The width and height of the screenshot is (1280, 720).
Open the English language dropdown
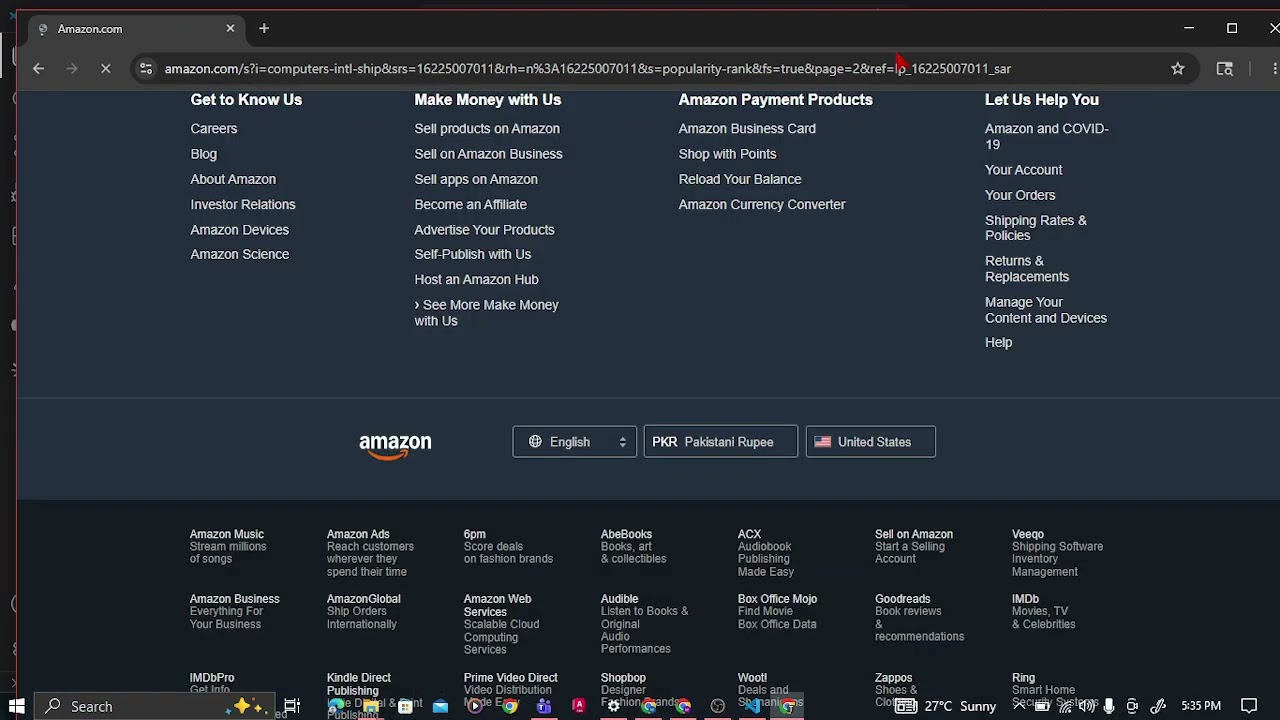coord(574,442)
